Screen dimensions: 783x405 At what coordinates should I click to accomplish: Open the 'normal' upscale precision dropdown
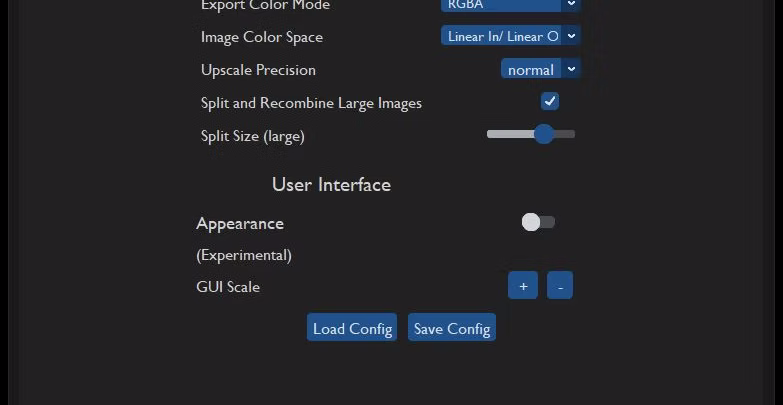[x=530, y=69]
